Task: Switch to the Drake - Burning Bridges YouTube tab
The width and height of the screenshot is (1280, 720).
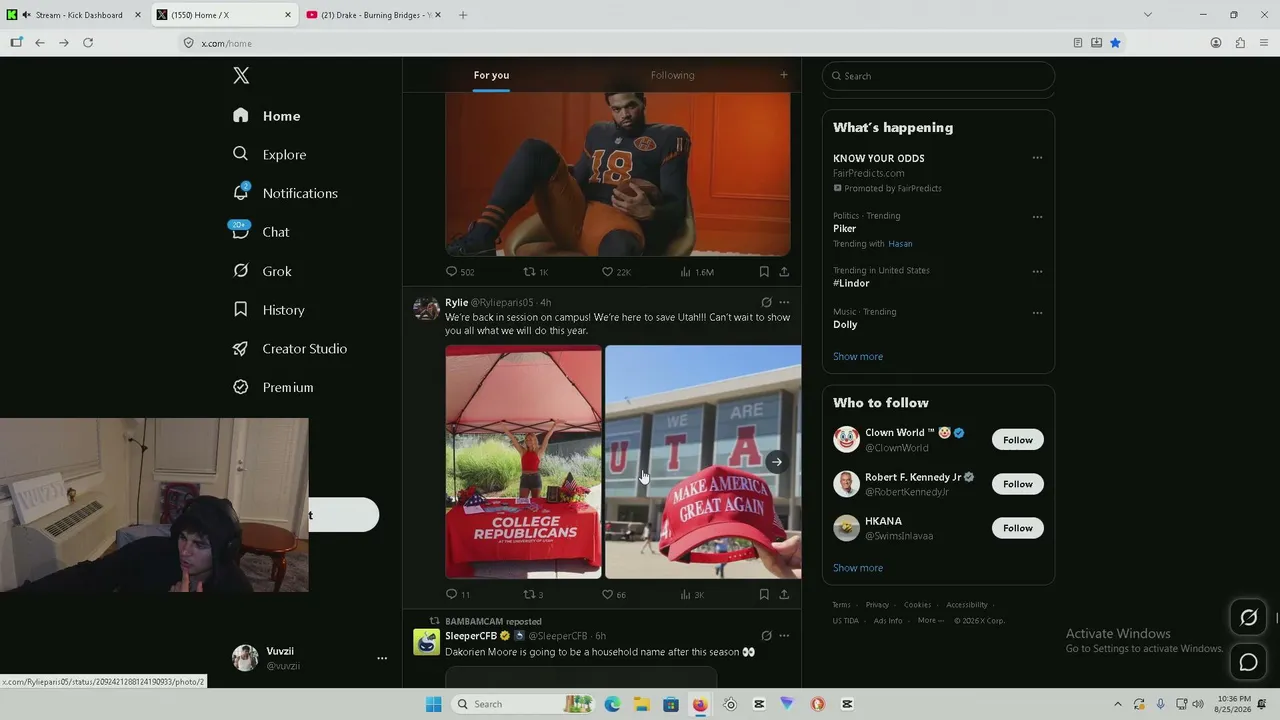Action: pos(376,15)
